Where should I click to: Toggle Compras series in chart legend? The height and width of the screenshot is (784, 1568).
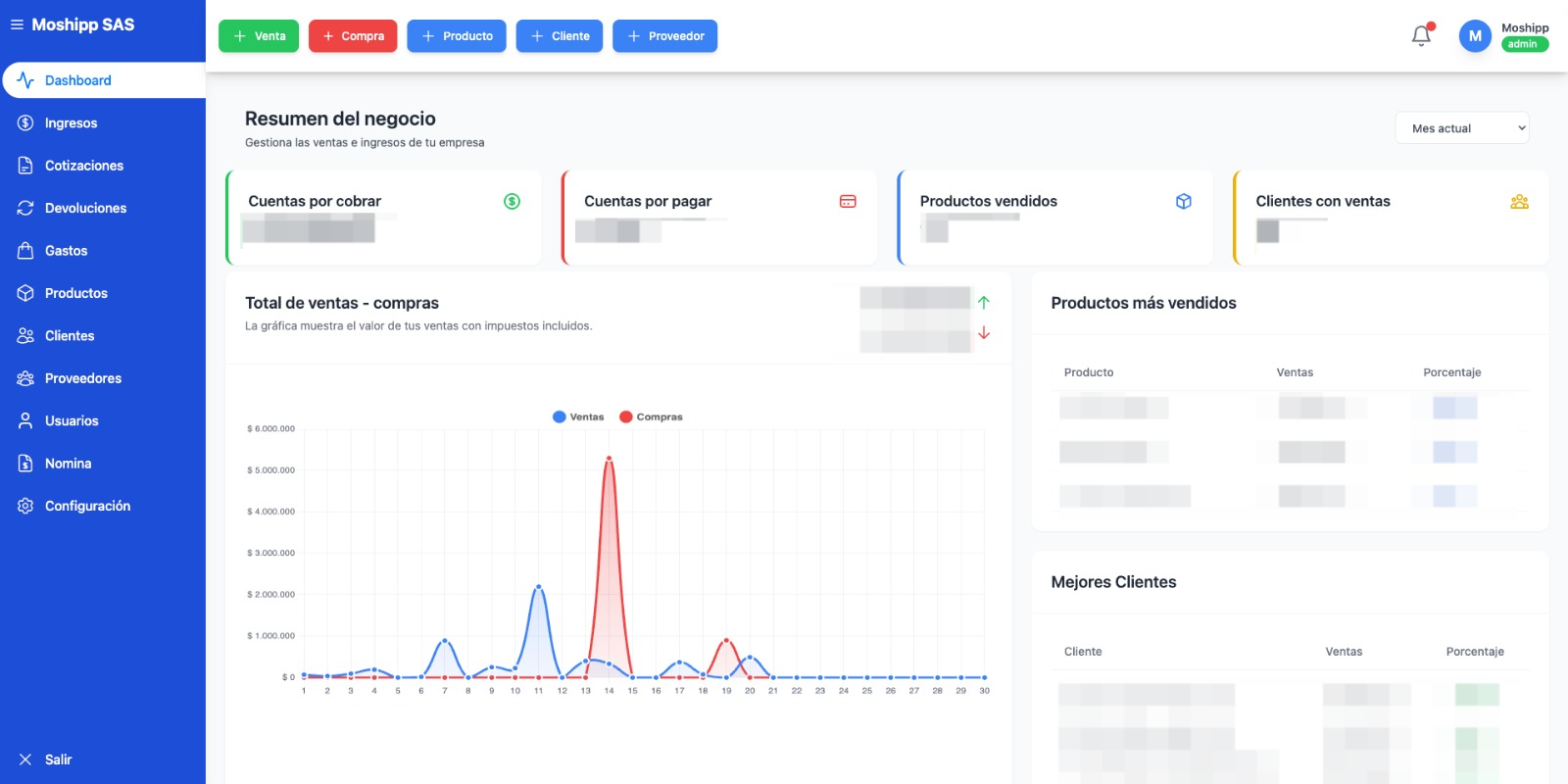pyautogui.click(x=651, y=416)
